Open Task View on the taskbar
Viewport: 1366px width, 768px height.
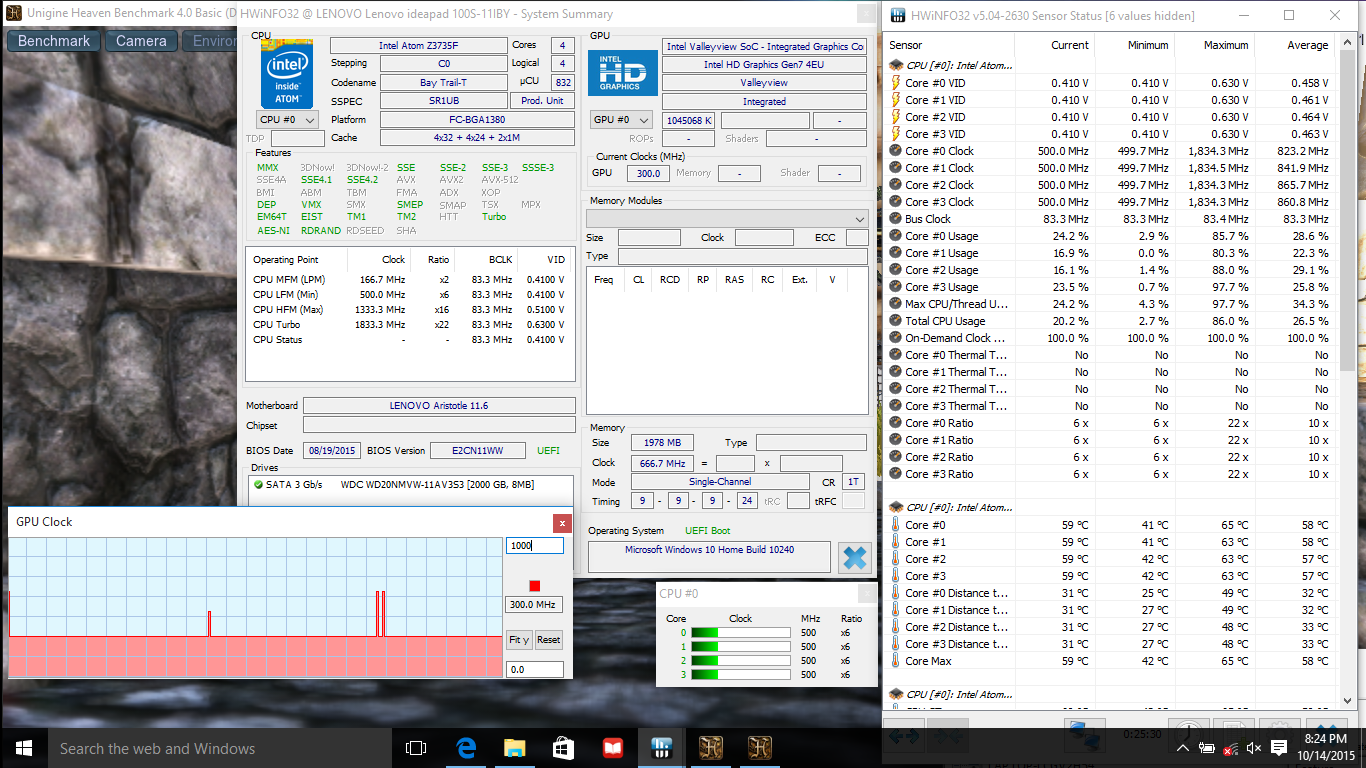point(416,748)
